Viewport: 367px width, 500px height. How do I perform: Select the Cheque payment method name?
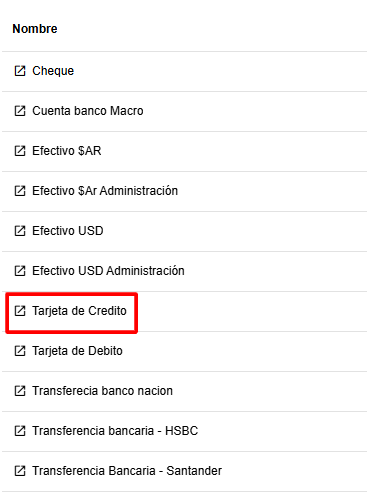[x=53, y=71]
